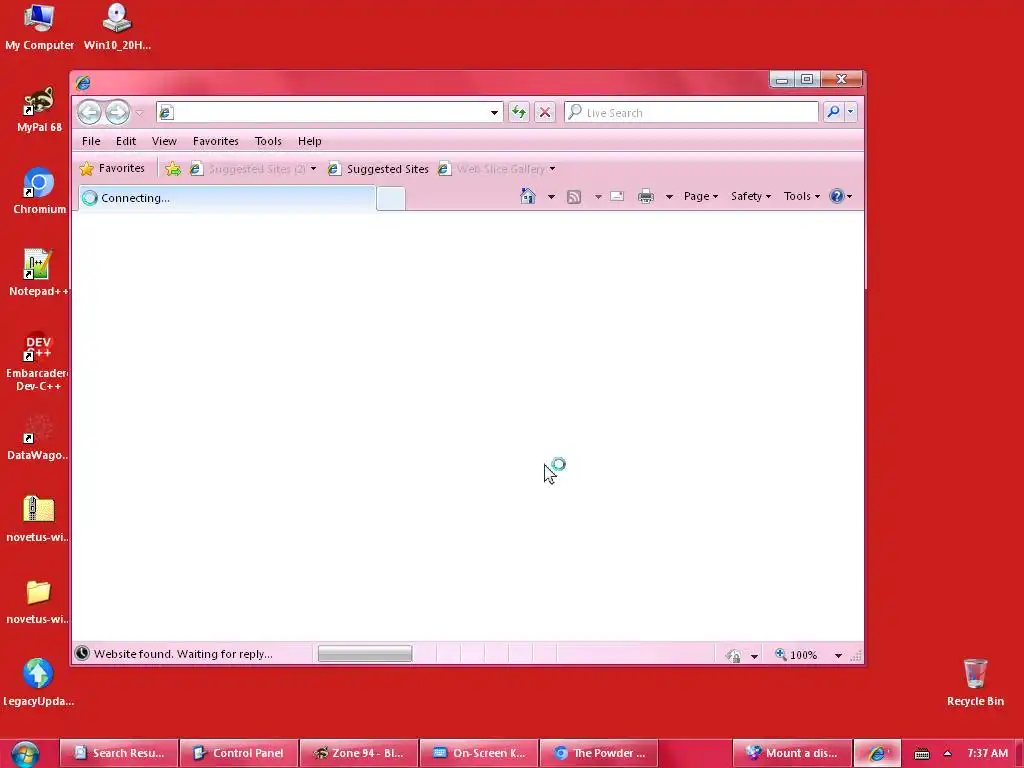
Task: Click the 7:37 AM taskbar clock
Action: [987, 753]
